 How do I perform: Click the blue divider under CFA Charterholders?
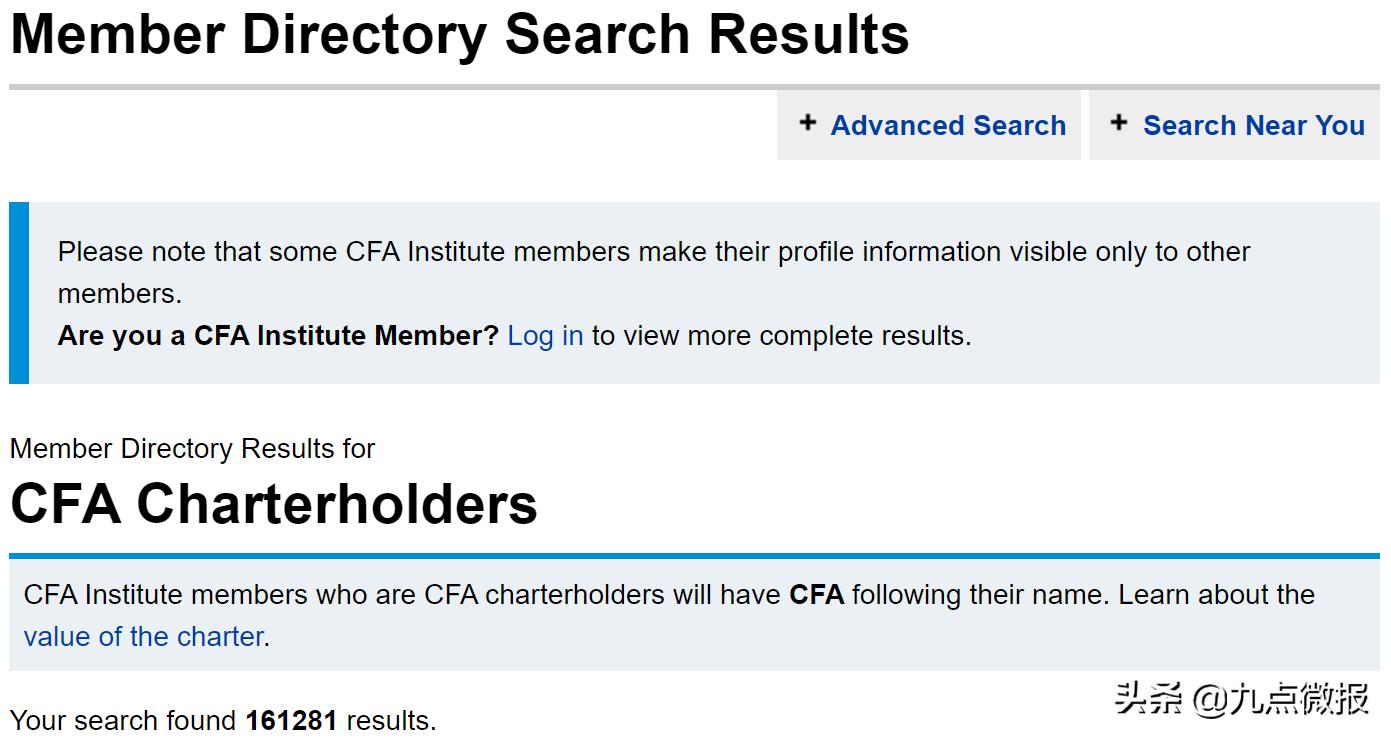point(694,556)
